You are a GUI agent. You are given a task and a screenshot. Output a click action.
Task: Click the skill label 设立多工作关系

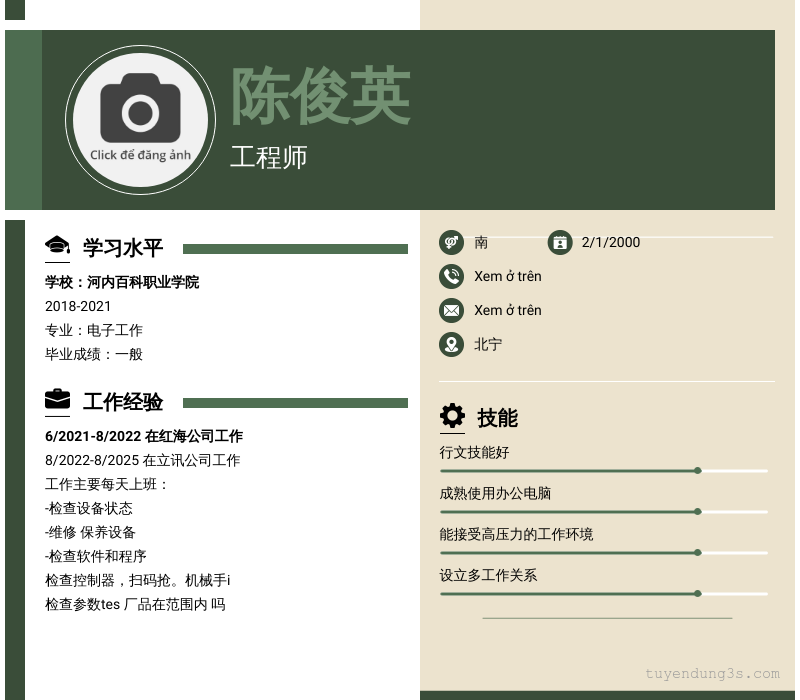tap(488, 576)
